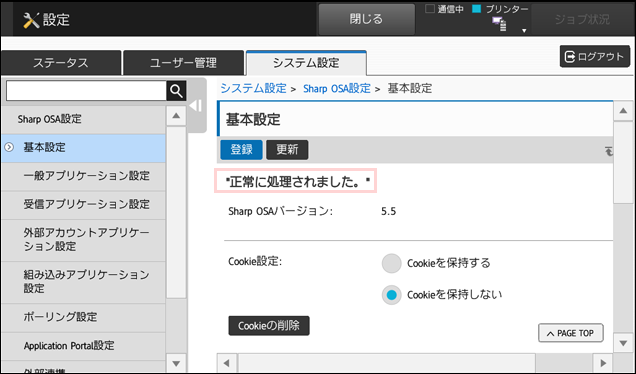Toggle the プリンター indicator box
The image size is (636, 374).
point(477,9)
